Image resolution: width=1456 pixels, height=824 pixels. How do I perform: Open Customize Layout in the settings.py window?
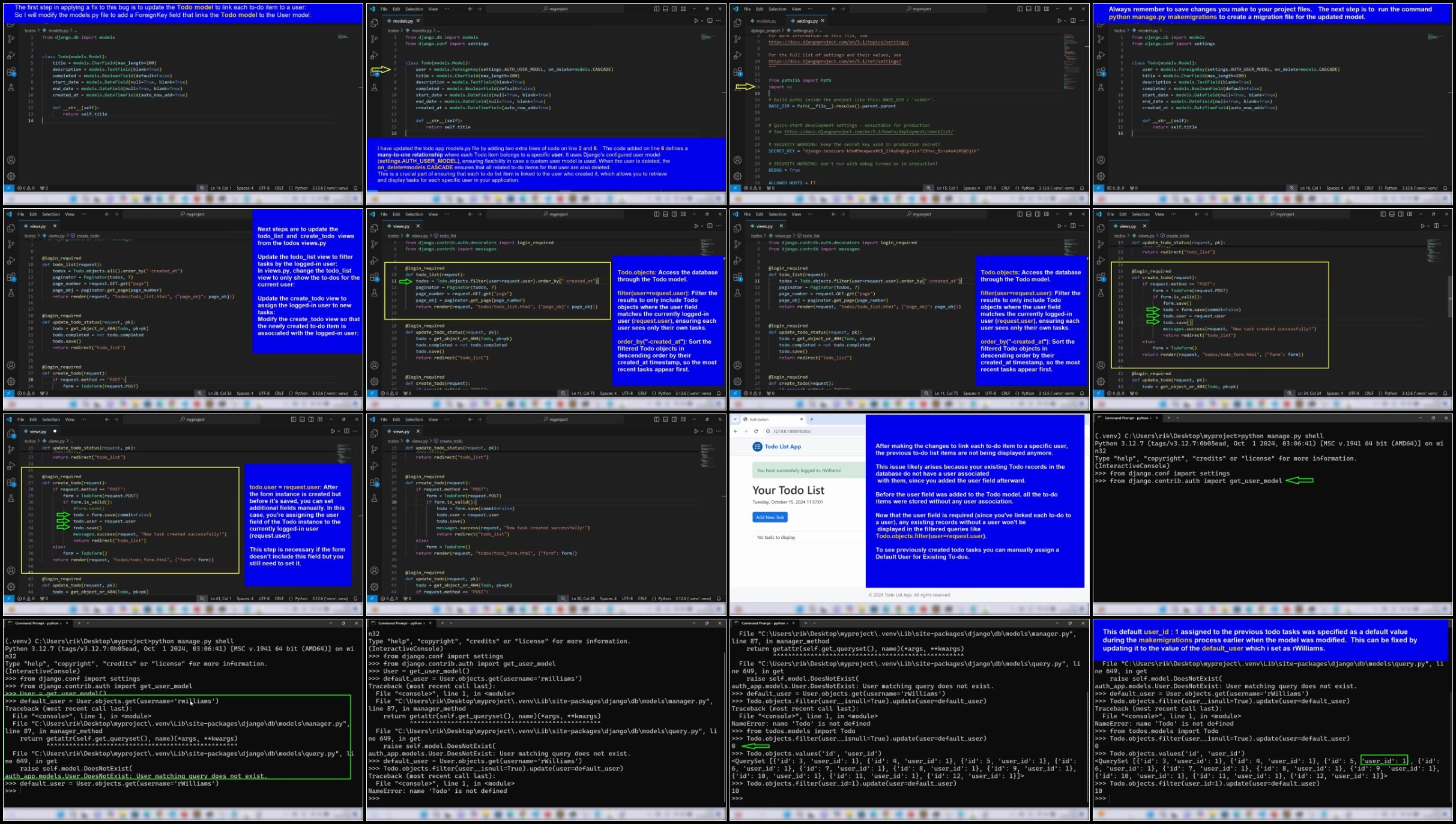point(1047,9)
